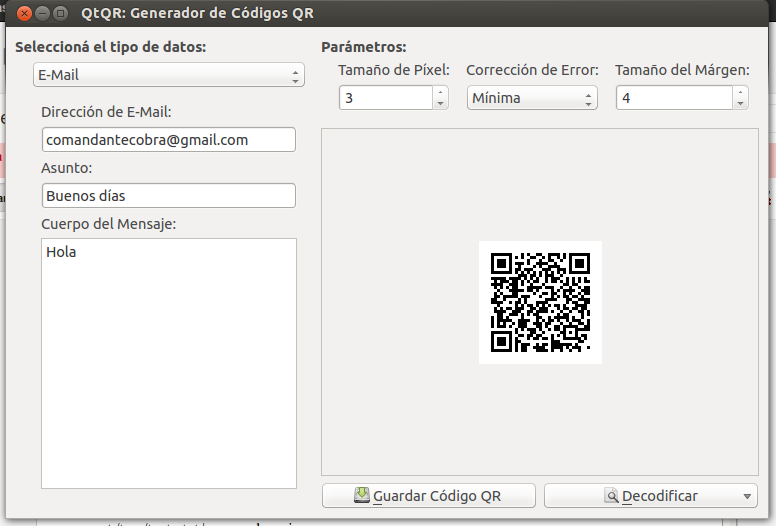Click the generated QR code image
Viewport: 776px width, 526px height.
(x=540, y=302)
